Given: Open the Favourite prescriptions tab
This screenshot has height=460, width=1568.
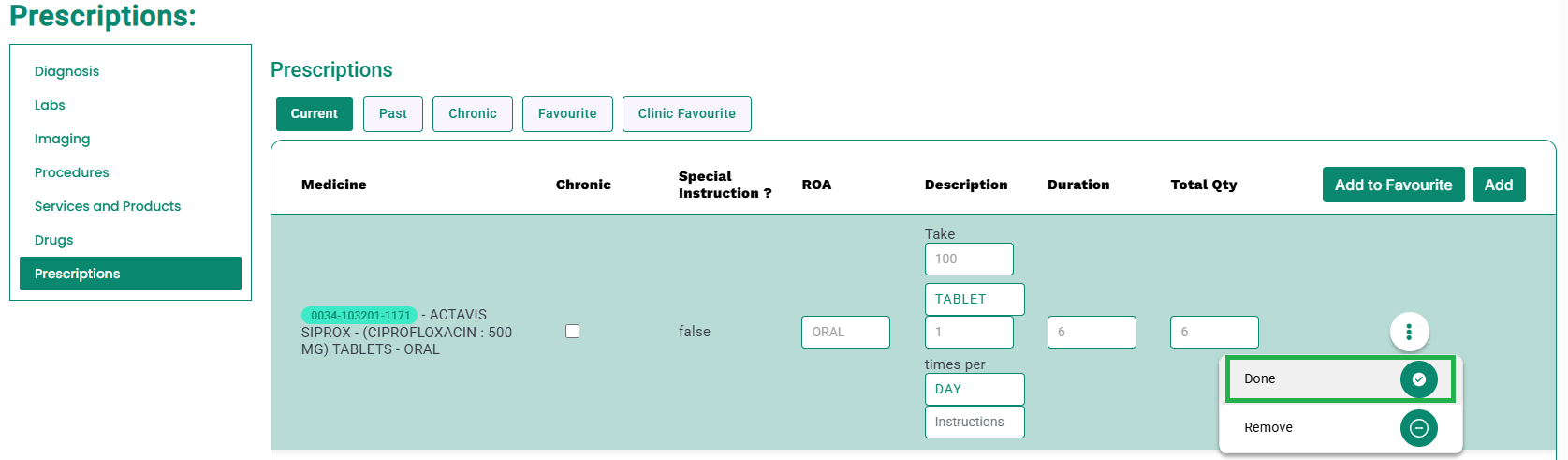Looking at the screenshot, I should tap(567, 114).
